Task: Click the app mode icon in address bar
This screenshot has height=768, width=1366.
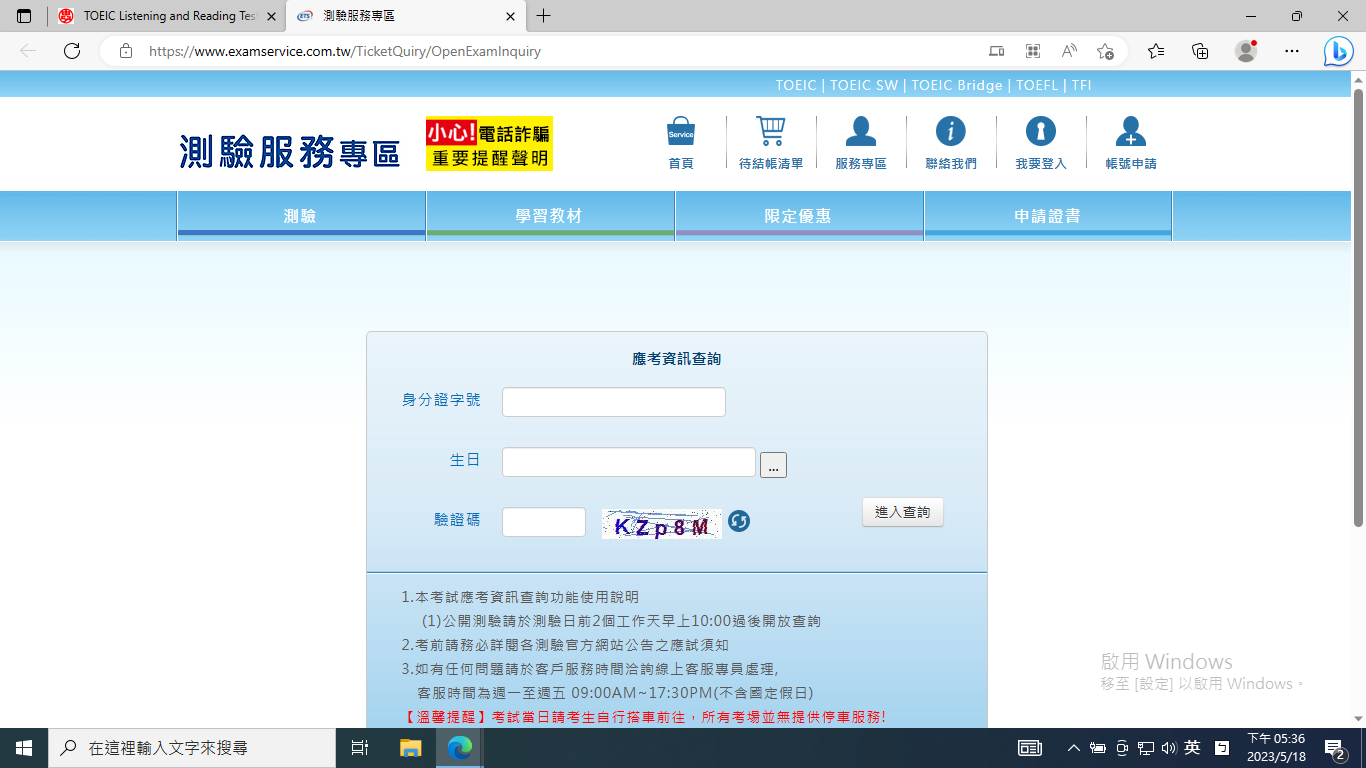Action: (x=997, y=51)
